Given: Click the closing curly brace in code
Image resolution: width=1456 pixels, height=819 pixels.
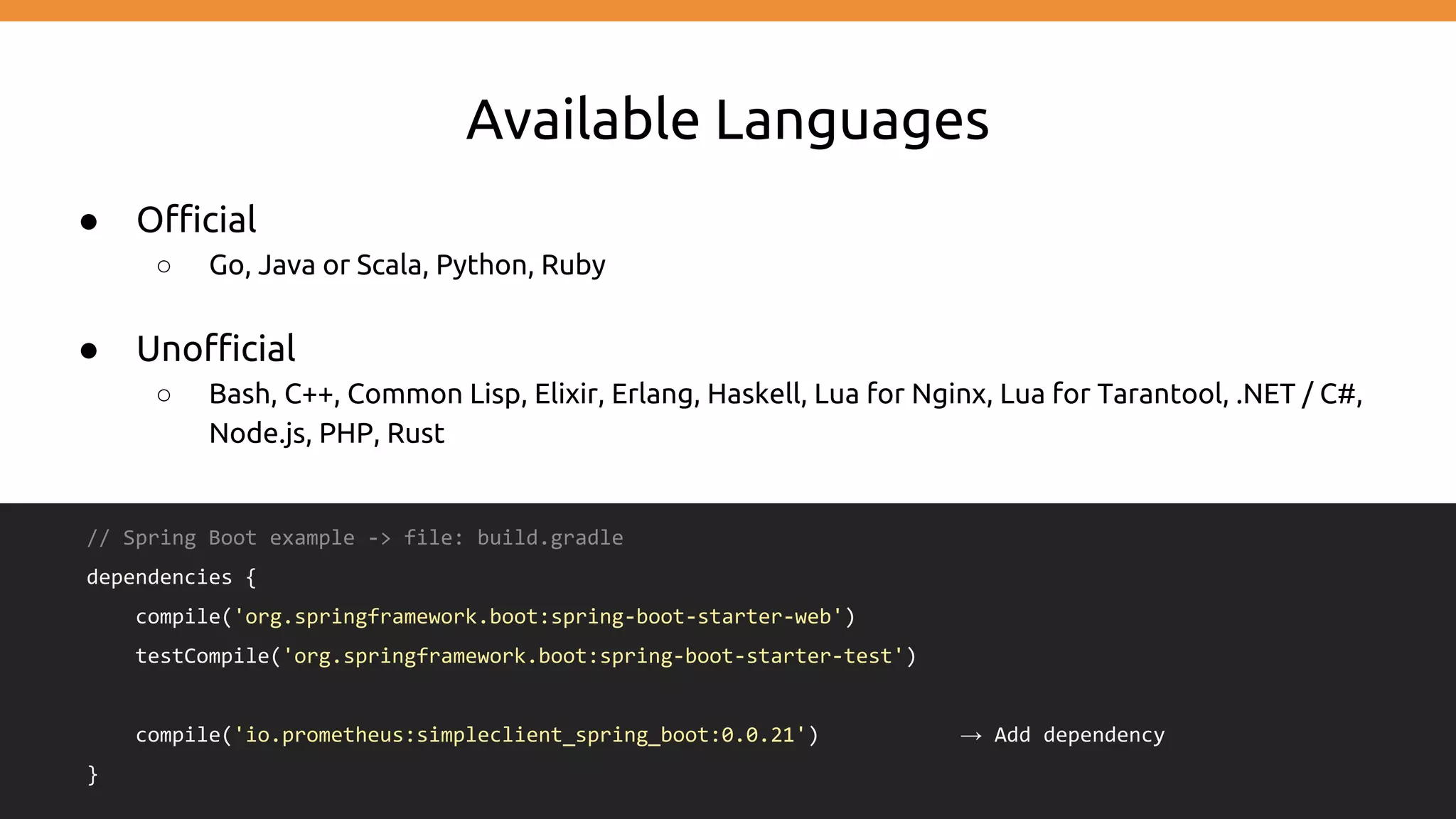Looking at the screenshot, I should (92, 774).
